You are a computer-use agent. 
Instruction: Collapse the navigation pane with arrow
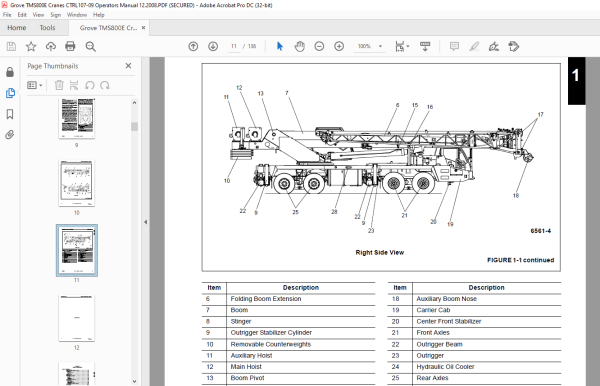[x=145, y=222]
